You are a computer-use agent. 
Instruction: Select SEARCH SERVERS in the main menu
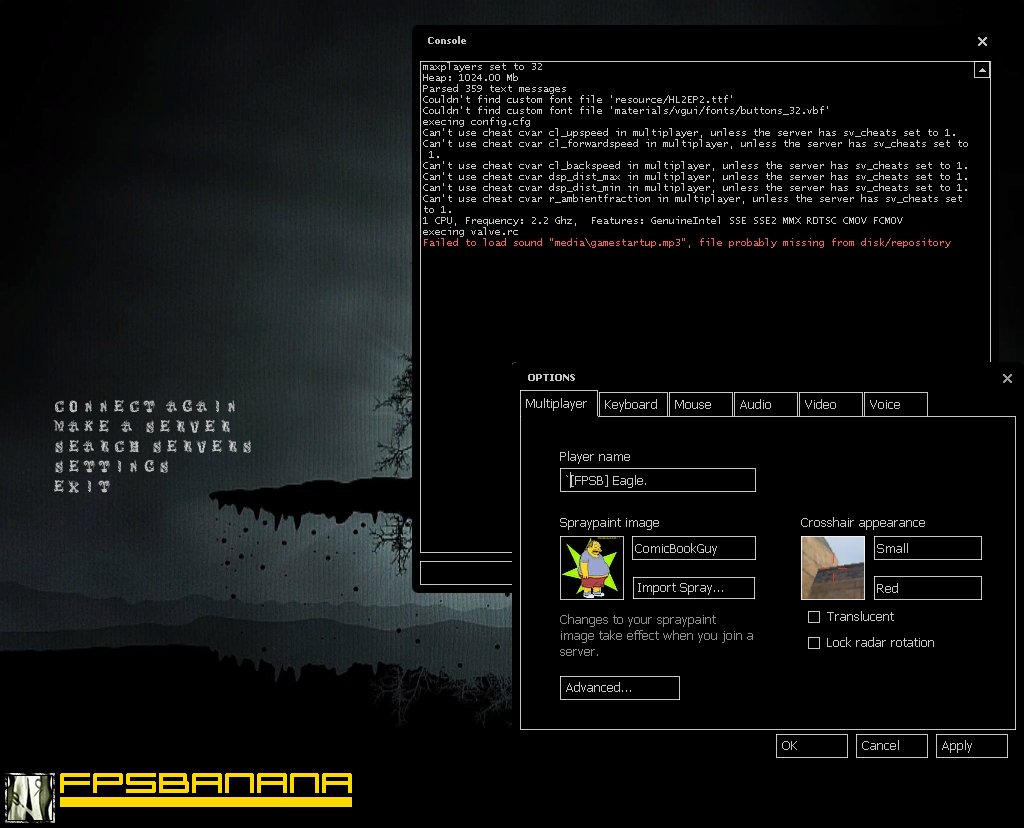152,447
